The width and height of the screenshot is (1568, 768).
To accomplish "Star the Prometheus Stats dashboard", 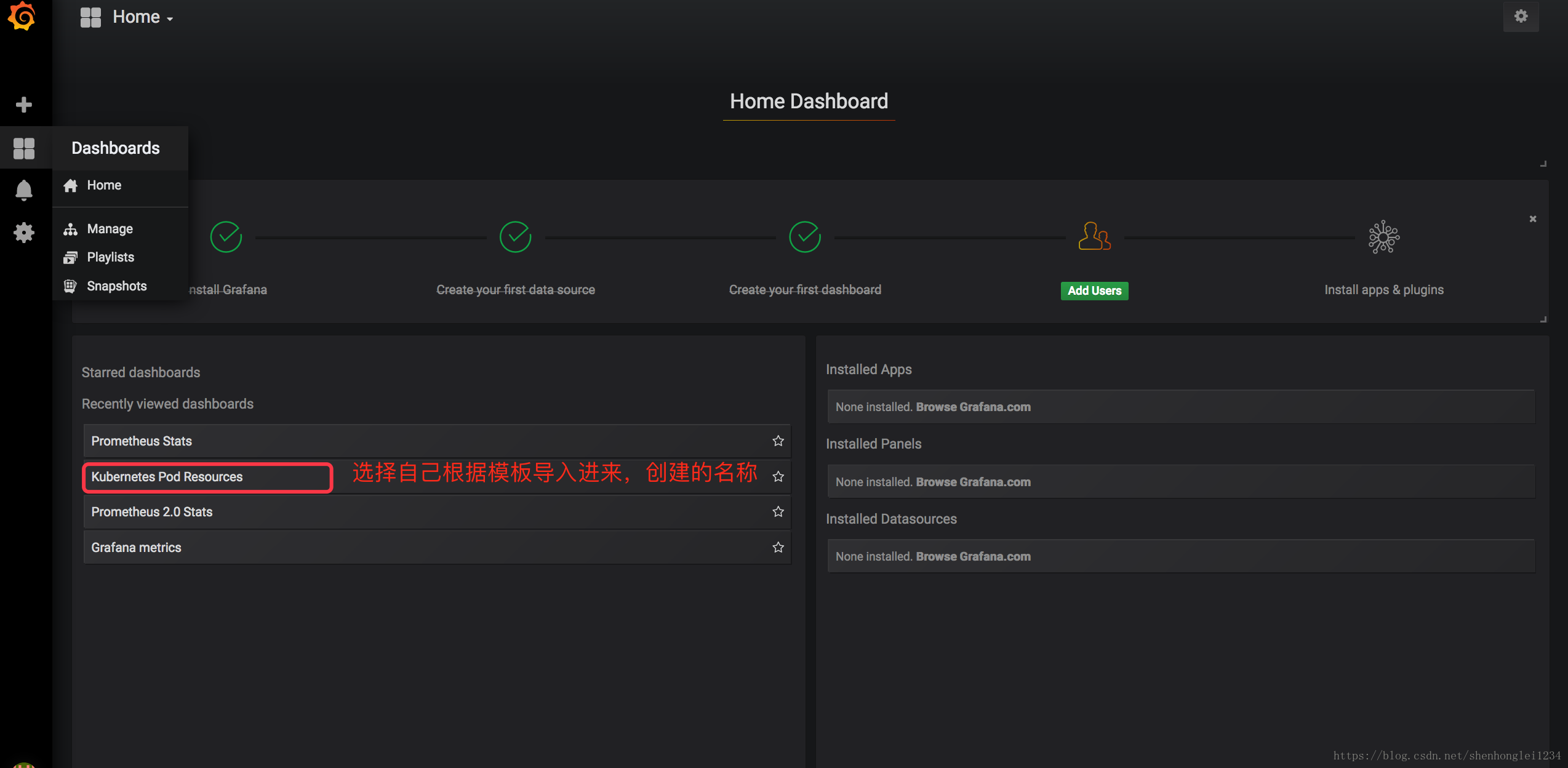I will [778, 441].
